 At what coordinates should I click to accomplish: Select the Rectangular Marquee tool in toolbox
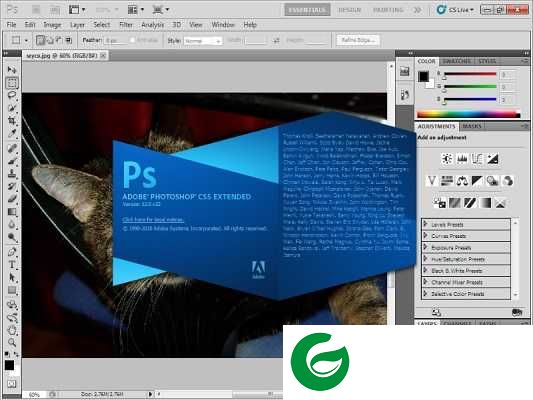pyautogui.click(x=12, y=83)
